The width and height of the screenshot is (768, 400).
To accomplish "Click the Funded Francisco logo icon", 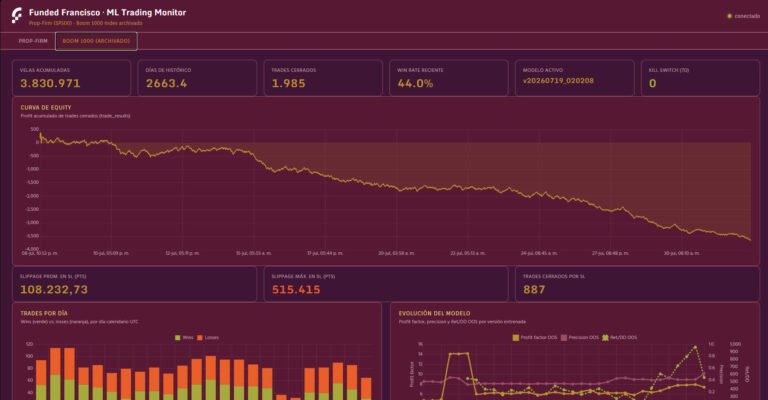I will click(x=17, y=16).
